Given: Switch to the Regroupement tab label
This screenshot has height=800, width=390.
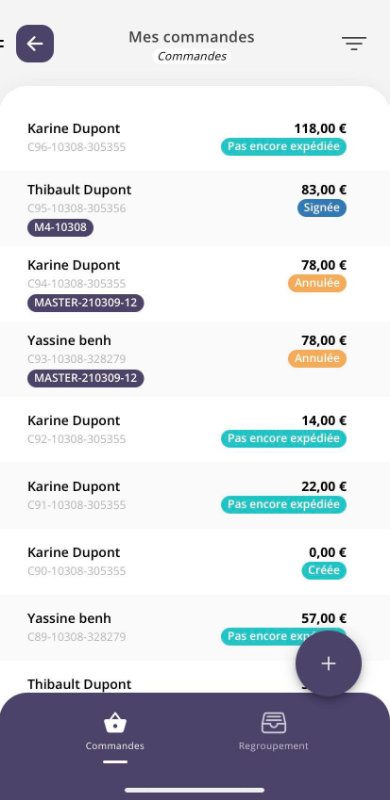Looking at the screenshot, I should point(274,746).
